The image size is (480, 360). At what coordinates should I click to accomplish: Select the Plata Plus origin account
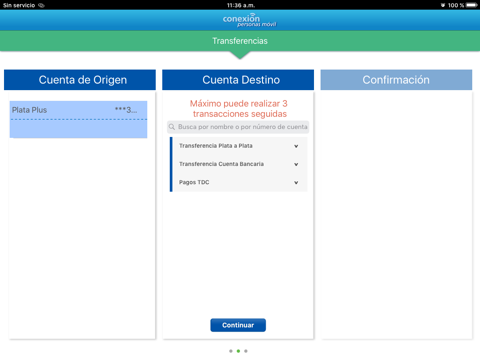point(78,119)
